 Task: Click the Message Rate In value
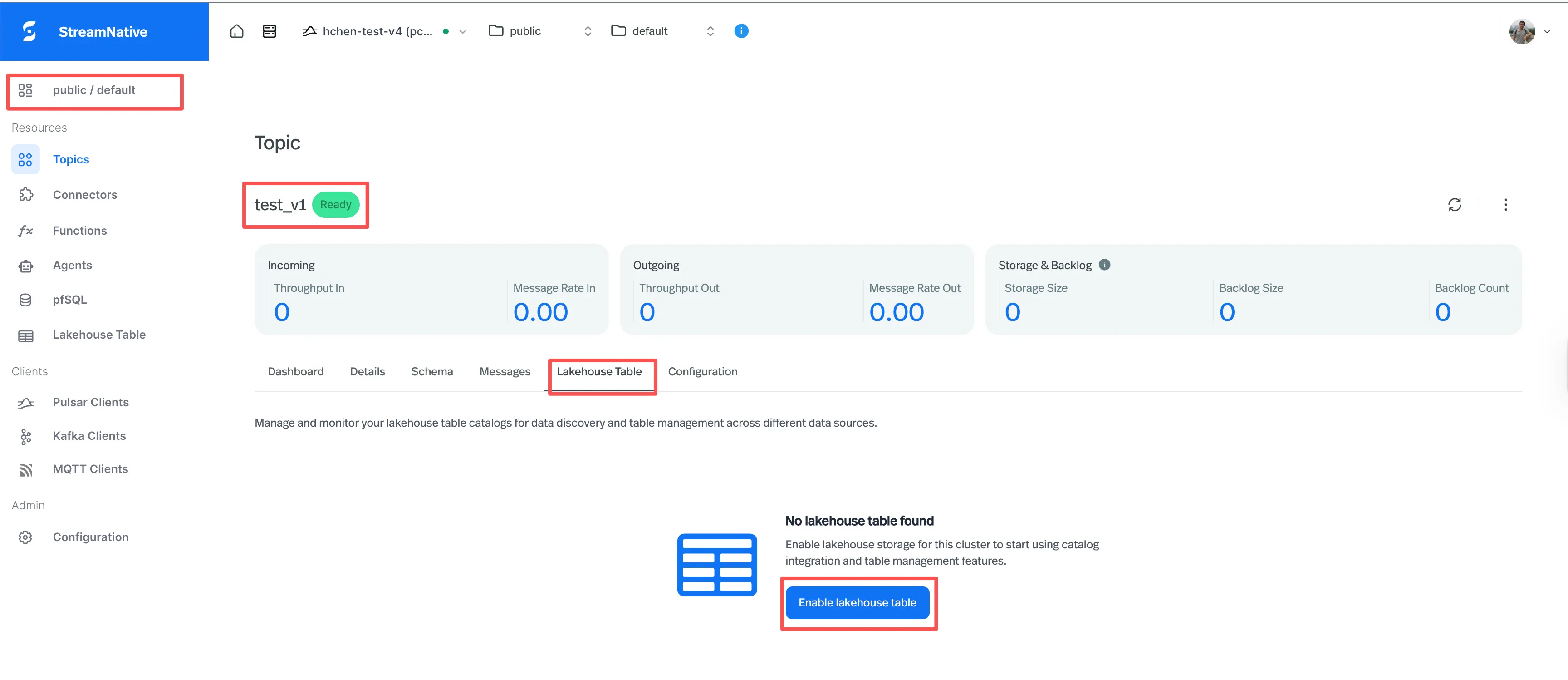pos(540,312)
